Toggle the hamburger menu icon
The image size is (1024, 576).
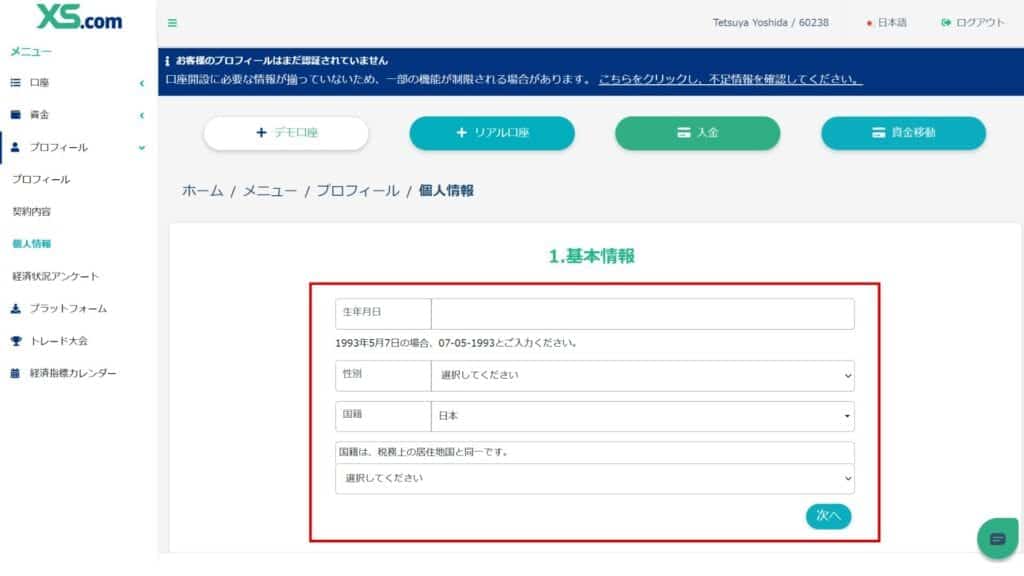(172, 23)
